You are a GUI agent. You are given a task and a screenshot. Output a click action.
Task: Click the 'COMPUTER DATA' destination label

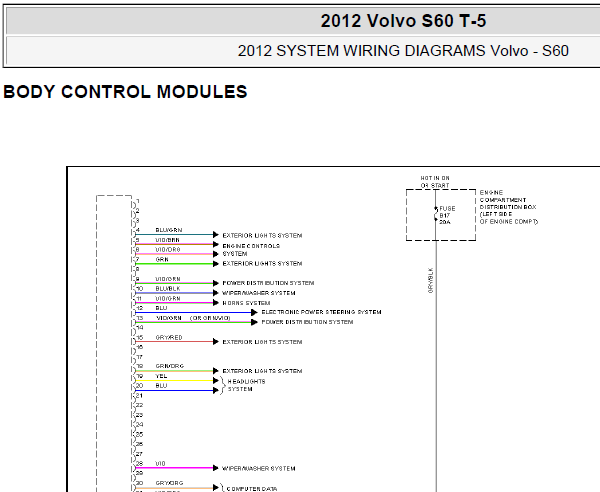(252, 489)
